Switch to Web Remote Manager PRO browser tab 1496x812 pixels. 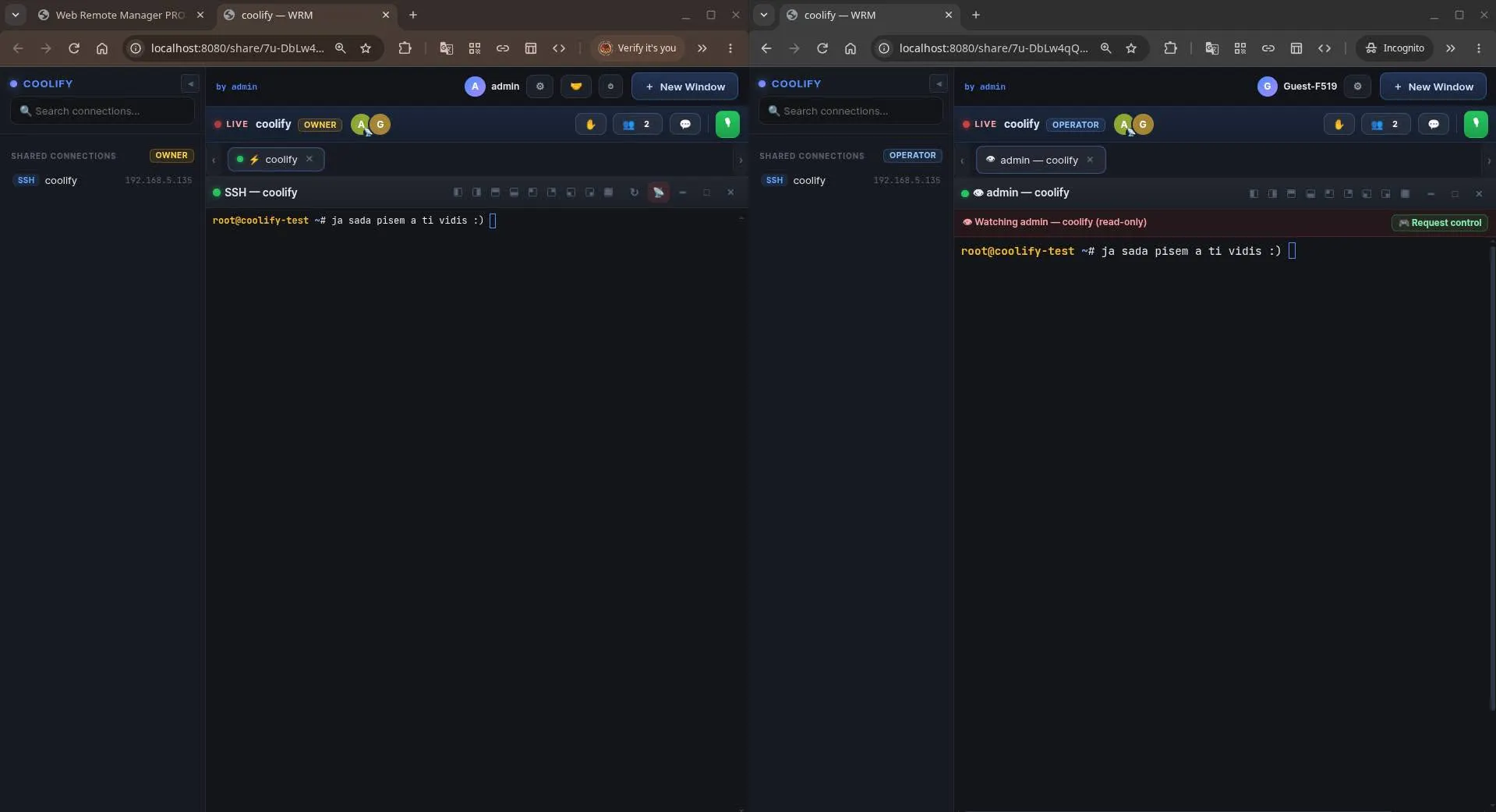[121, 15]
